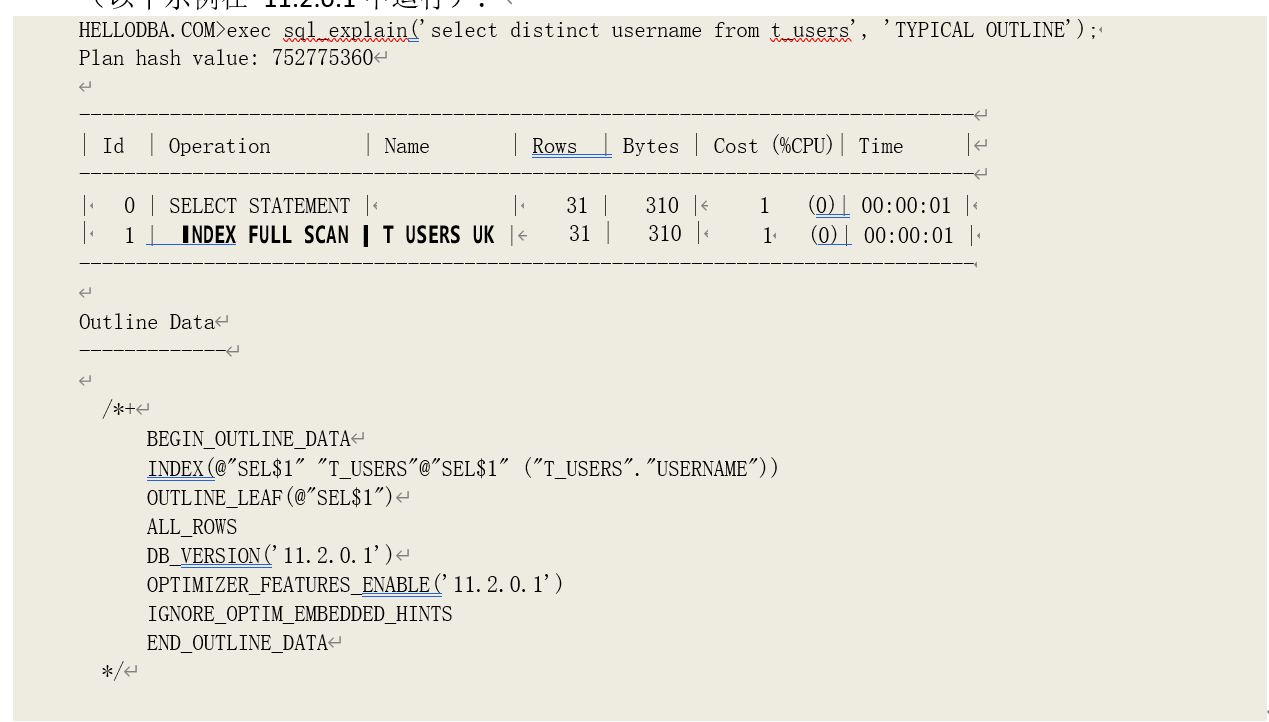The width and height of the screenshot is (1269, 722).
Task: Click the Operation column header
Action: click(x=219, y=147)
